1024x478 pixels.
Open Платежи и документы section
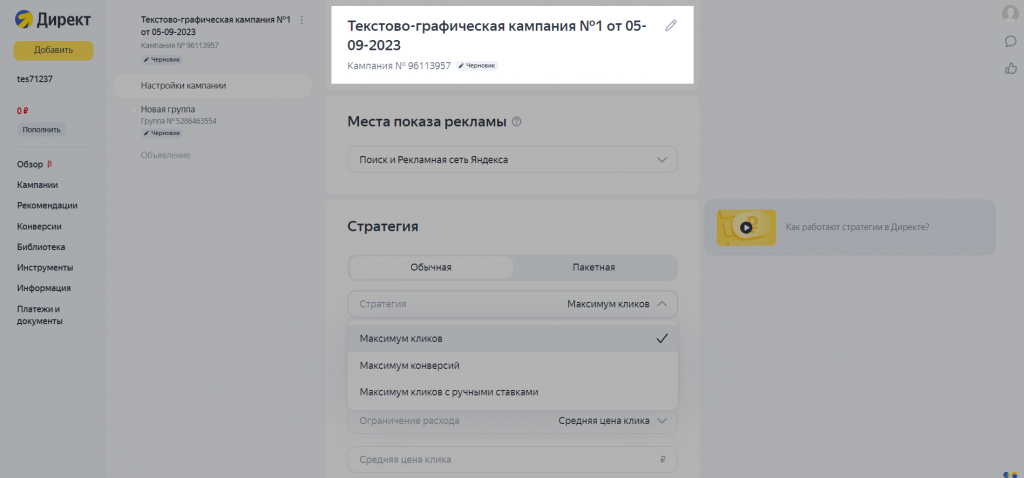pyautogui.click(x=39, y=315)
